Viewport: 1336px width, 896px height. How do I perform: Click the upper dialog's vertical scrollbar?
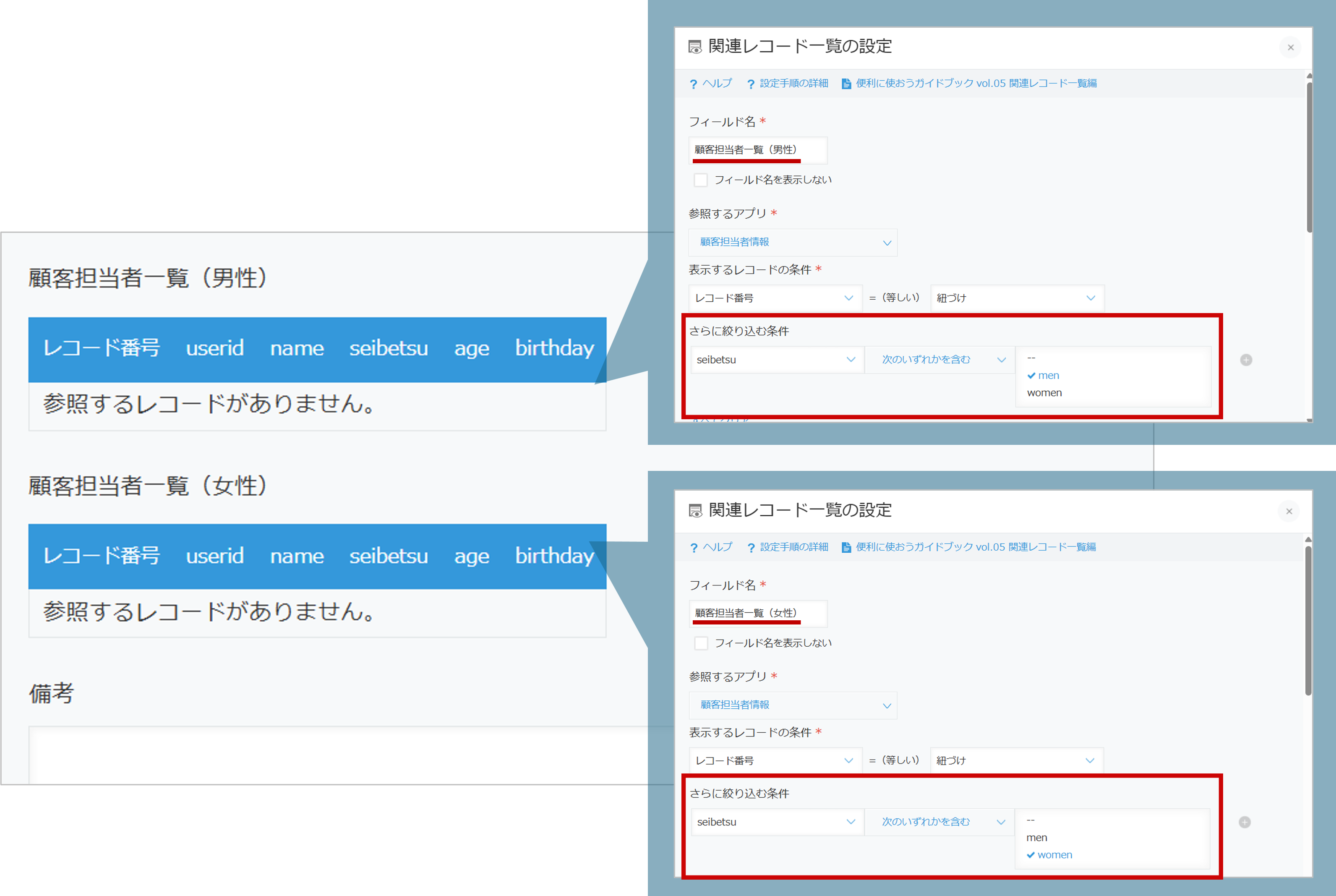click(x=1309, y=157)
